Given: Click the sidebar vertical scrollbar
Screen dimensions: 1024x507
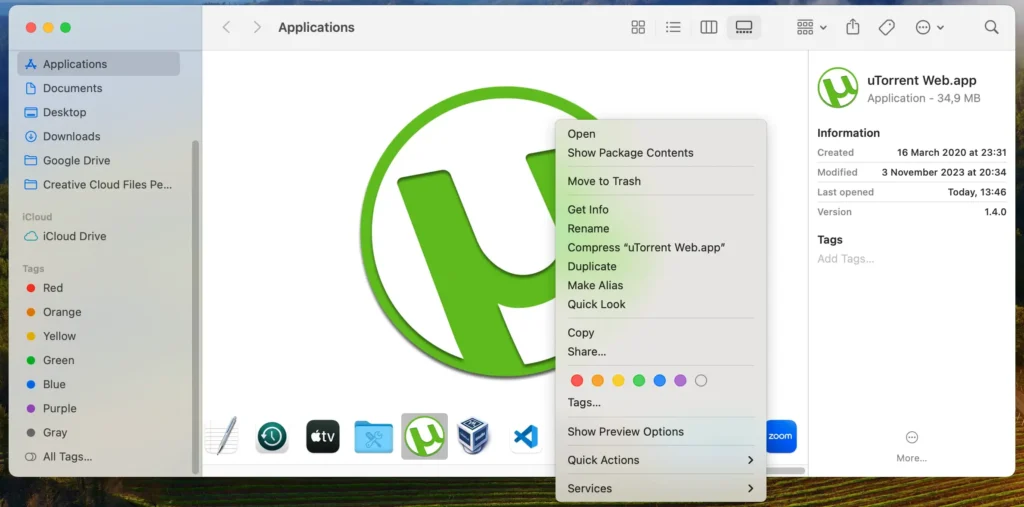Looking at the screenshot, I should [x=195, y=307].
